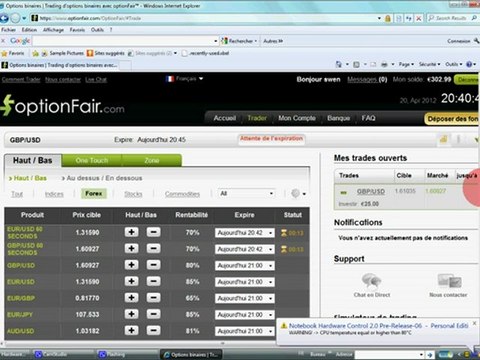Image resolution: width=480 pixels, height=360 pixels.
Task: Click the minus button for EUR/JPY
Action: (x=153, y=314)
